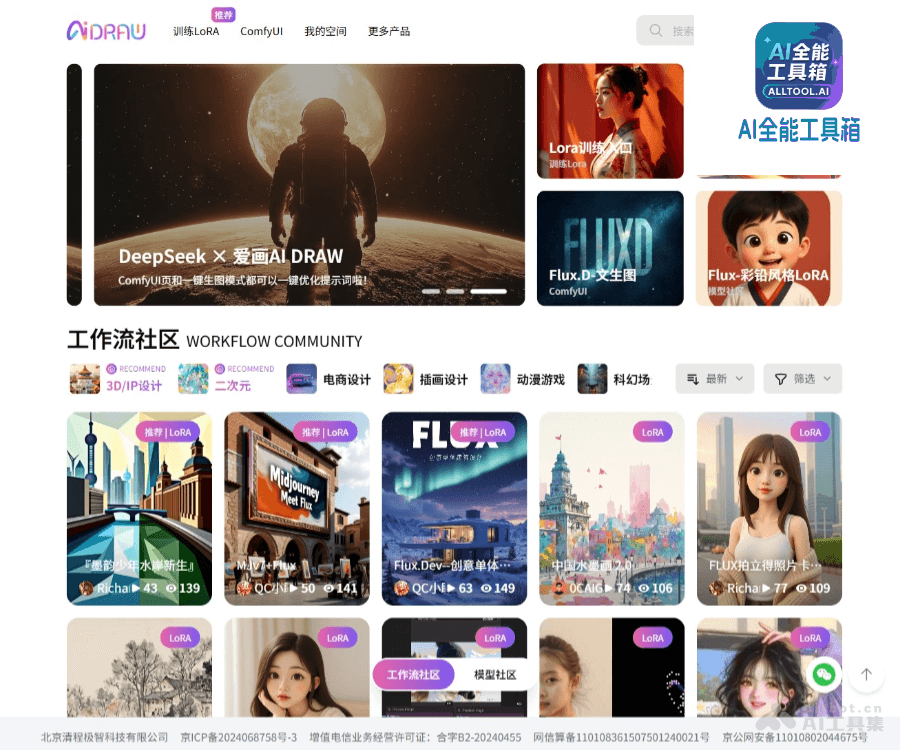The height and width of the screenshot is (750, 900).
Task: Click view count eye icon showing 139
Action: [171, 588]
